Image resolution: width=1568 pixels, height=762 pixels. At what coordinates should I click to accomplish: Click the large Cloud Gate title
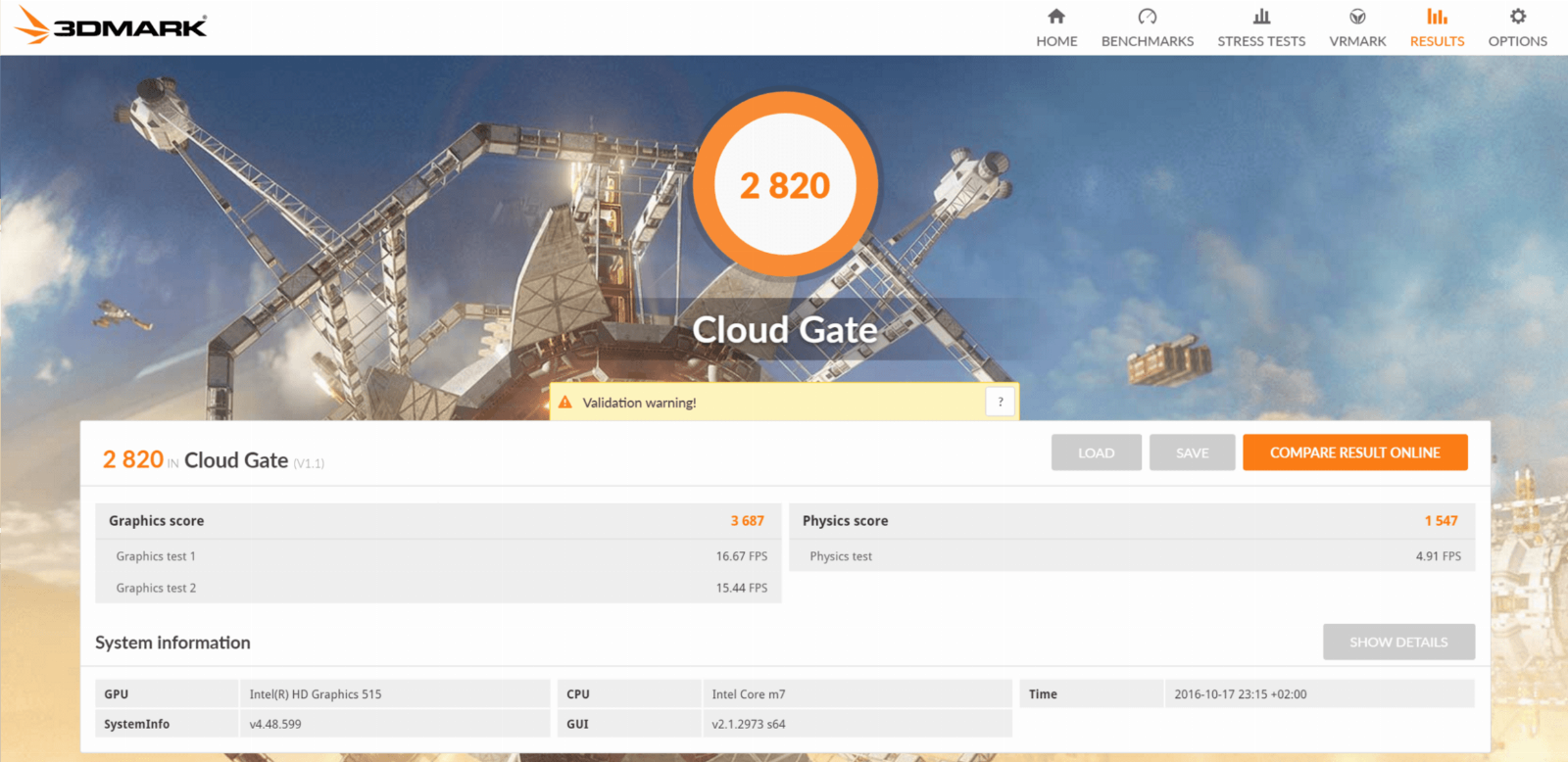pos(785,330)
